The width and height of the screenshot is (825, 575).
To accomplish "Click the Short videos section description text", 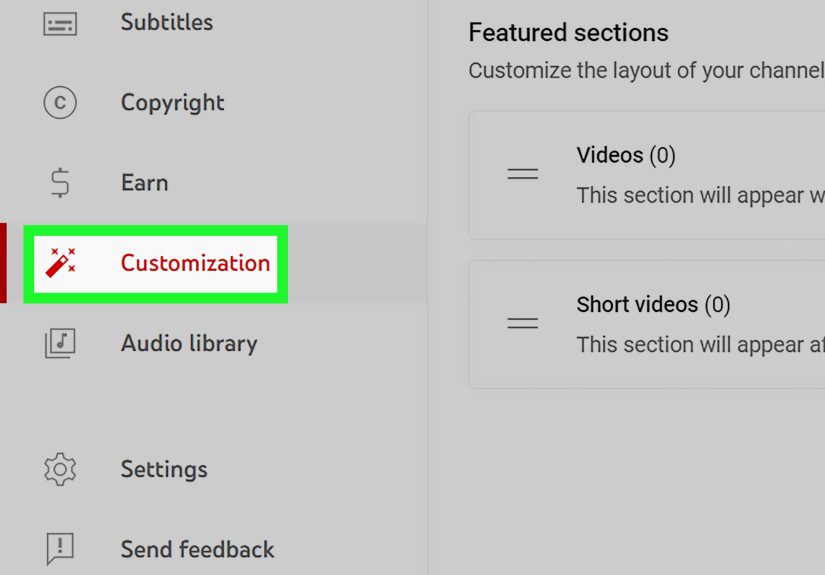I will coord(701,345).
